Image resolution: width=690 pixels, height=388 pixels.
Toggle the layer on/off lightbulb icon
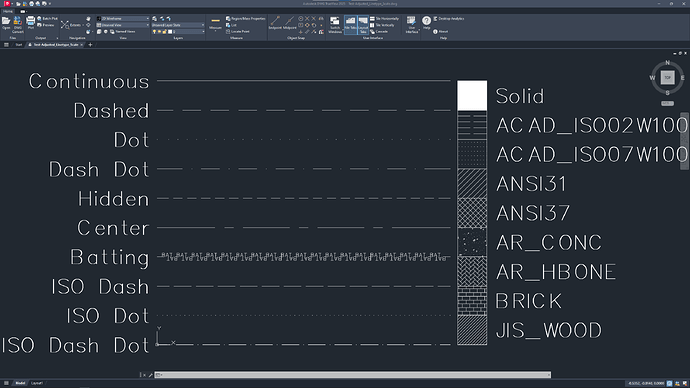pos(154,32)
